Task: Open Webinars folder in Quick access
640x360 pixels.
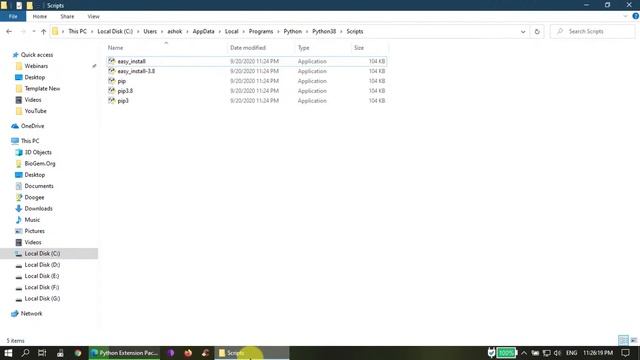Action: pos(36,66)
